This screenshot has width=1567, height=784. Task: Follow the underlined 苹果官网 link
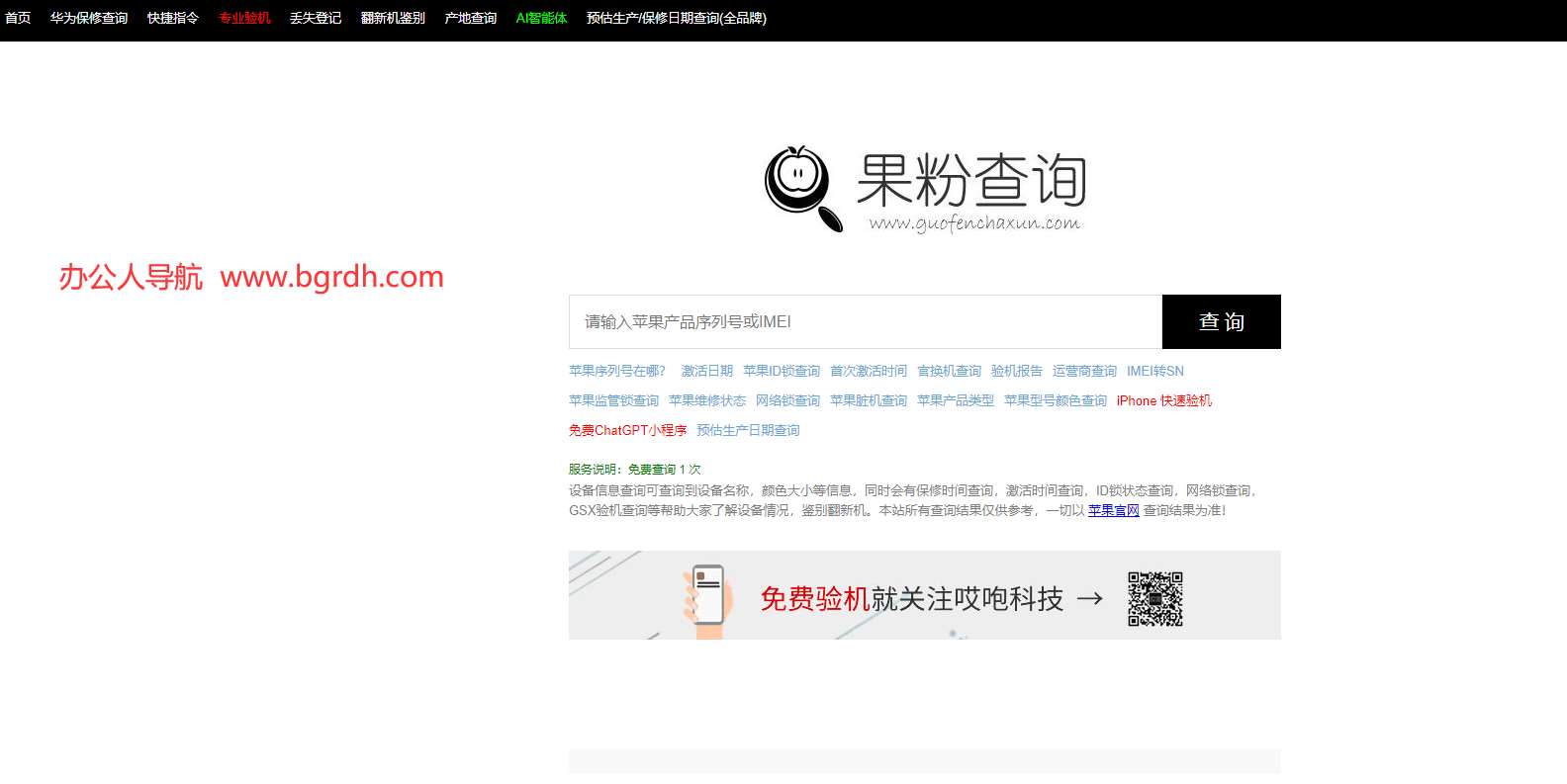coord(1114,510)
